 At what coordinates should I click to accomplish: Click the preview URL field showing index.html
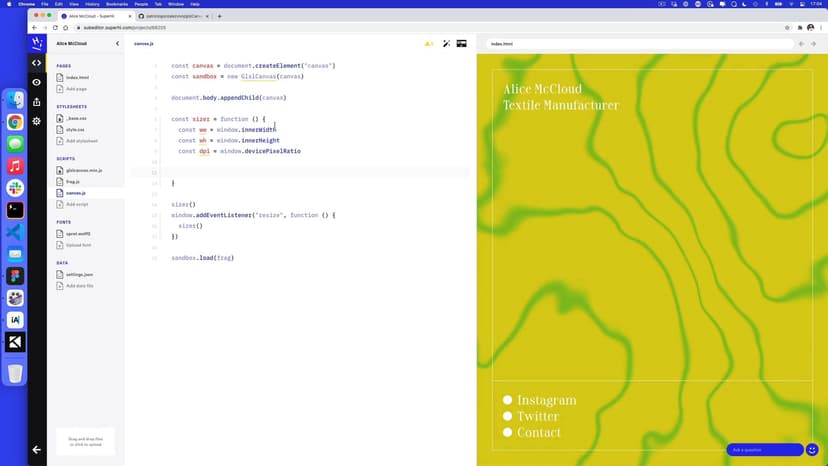[x=640, y=44]
